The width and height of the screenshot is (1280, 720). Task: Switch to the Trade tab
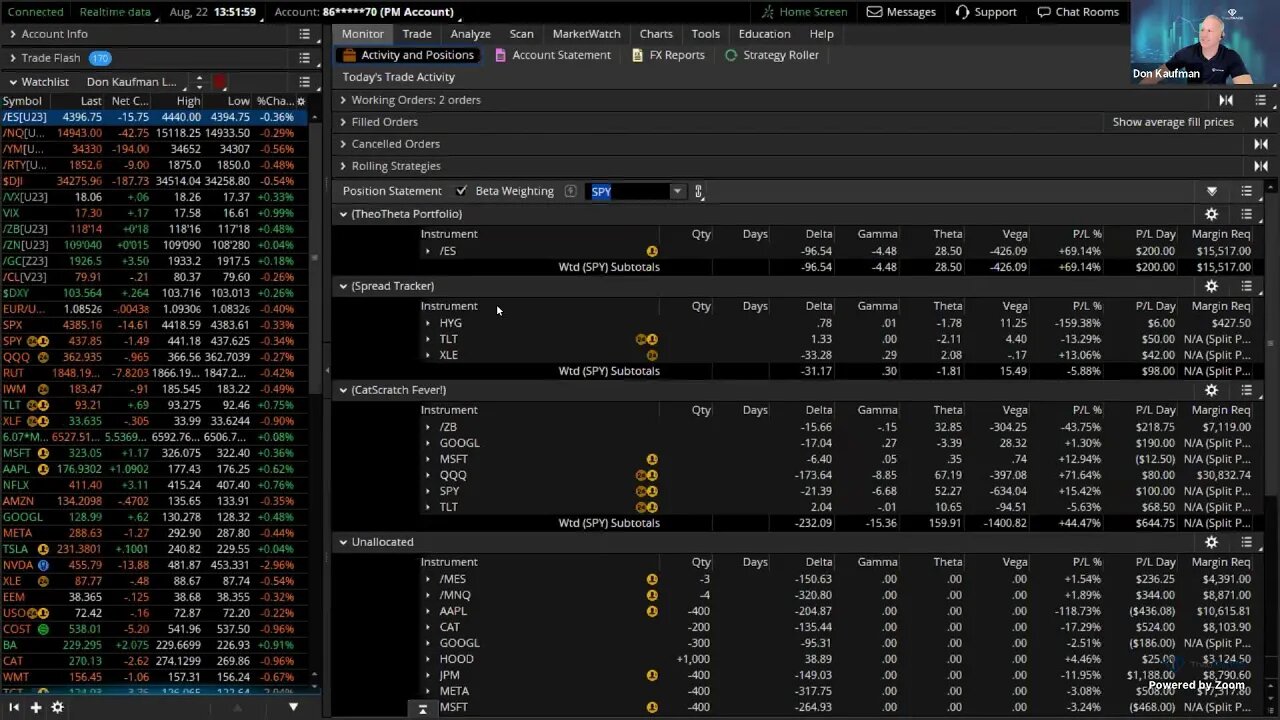click(x=417, y=34)
